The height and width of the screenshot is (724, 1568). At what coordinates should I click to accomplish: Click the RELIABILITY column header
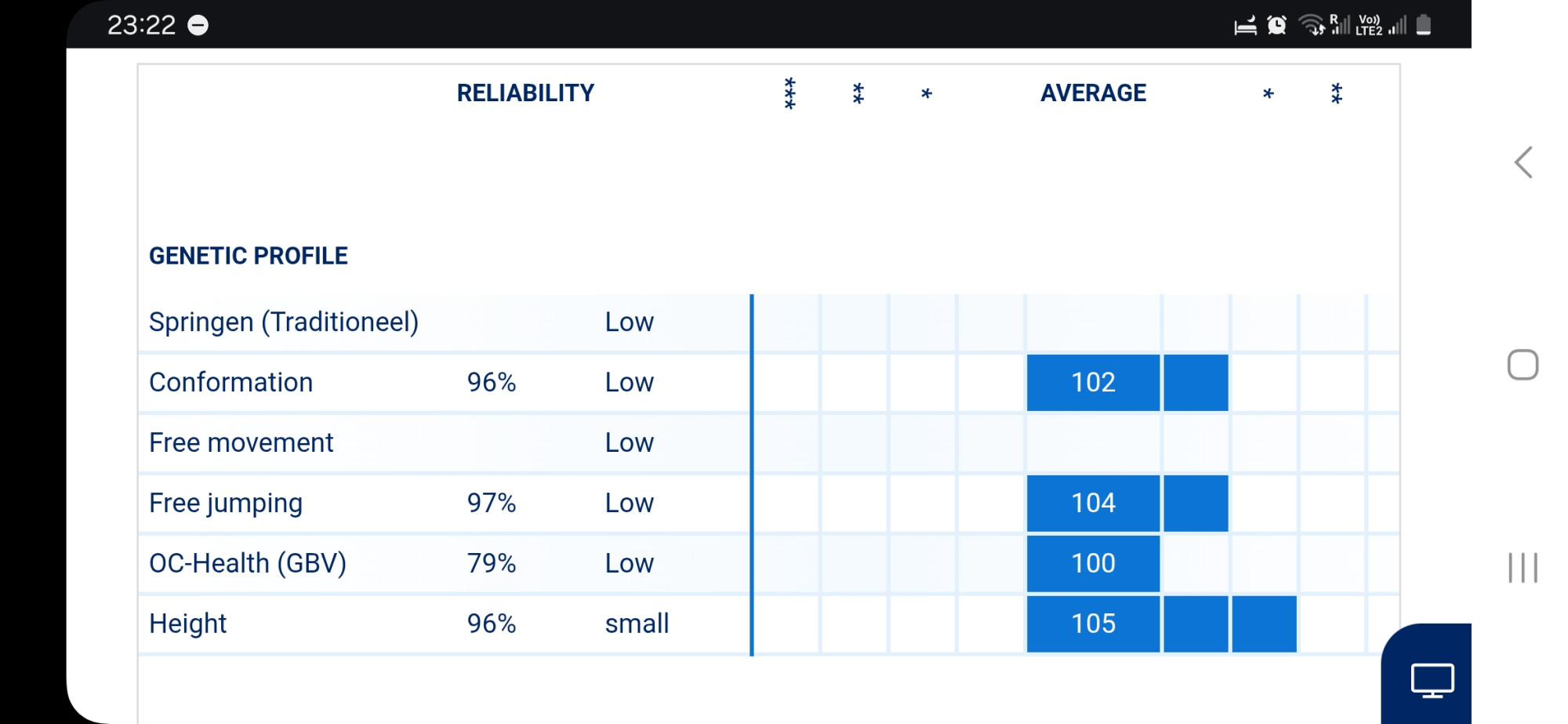pos(525,93)
